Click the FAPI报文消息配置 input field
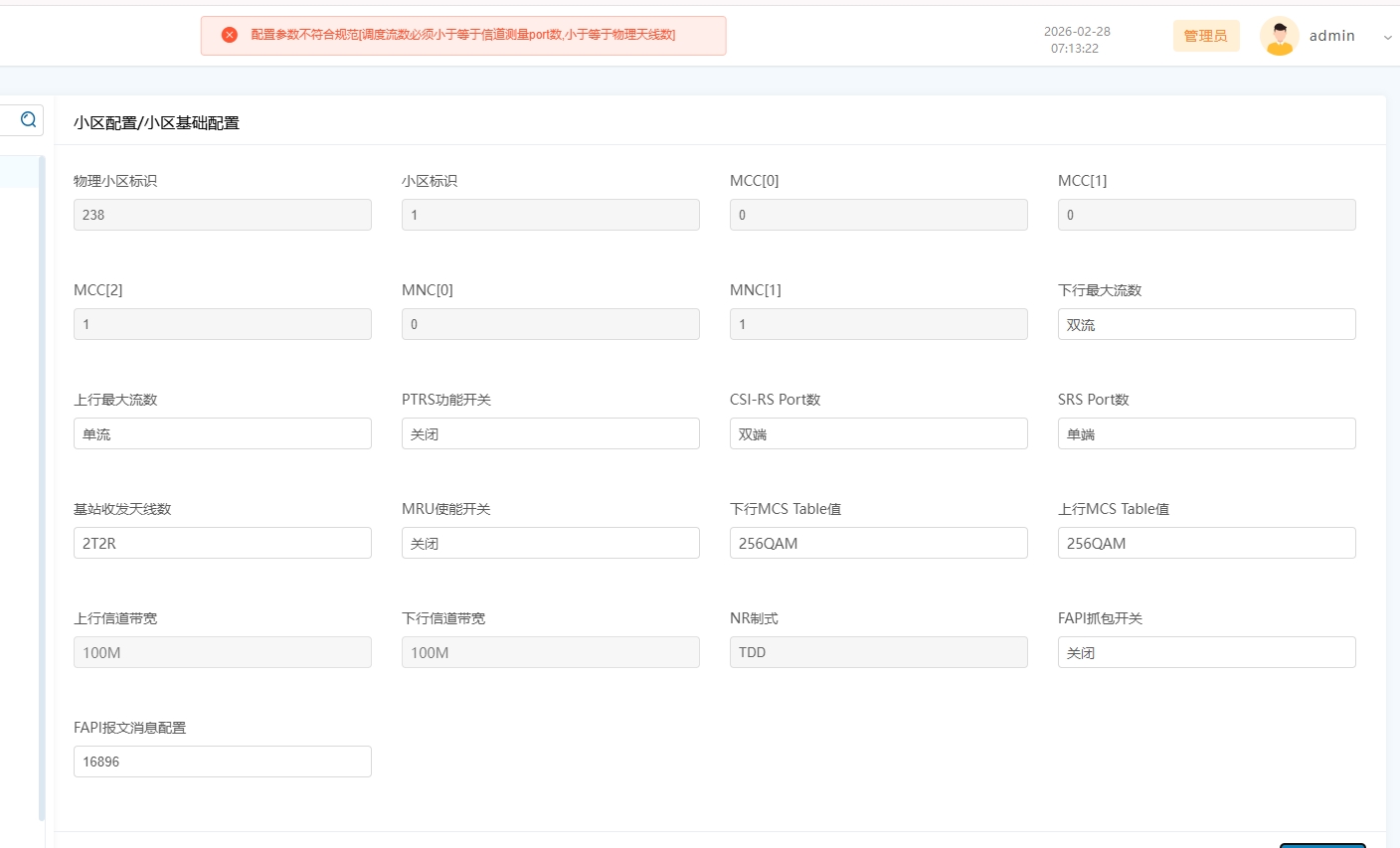 (x=222, y=762)
